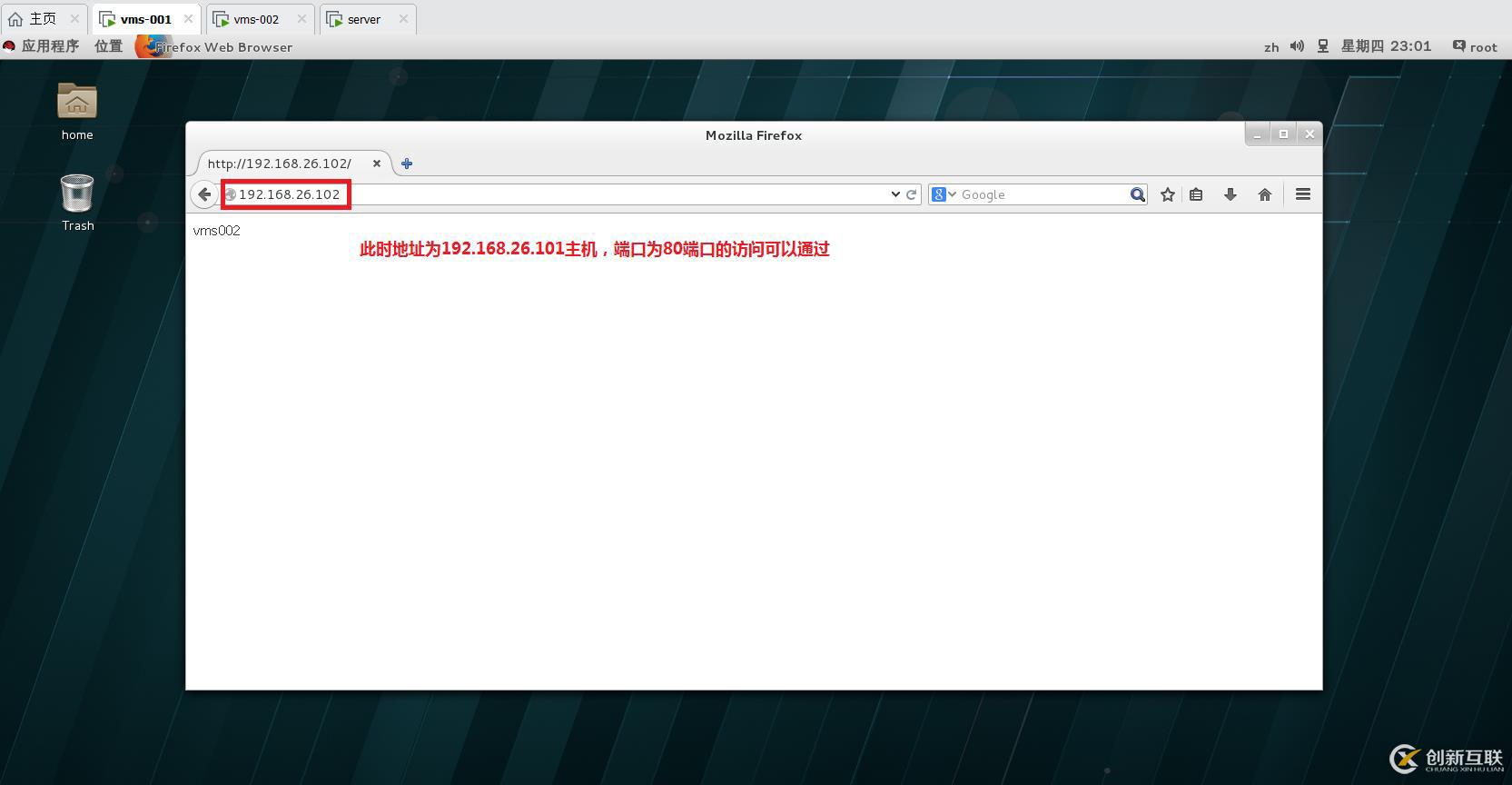This screenshot has height=785, width=1512.
Task: Click the network status icon
Action: tap(1323, 46)
